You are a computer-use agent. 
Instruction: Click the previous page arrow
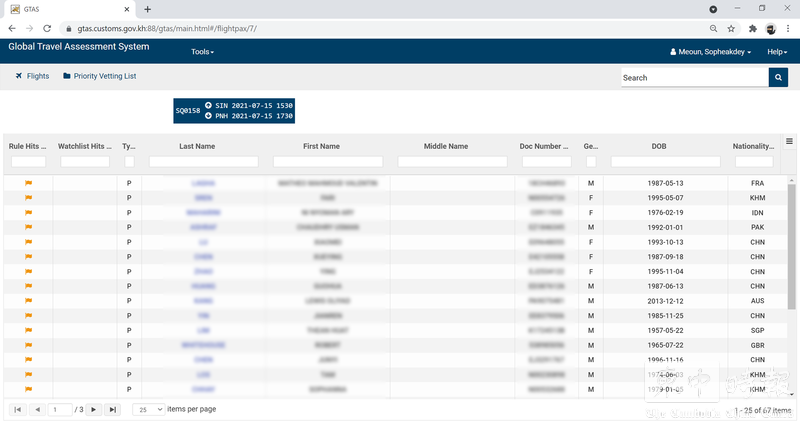pyautogui.click(x=37, y=409)
